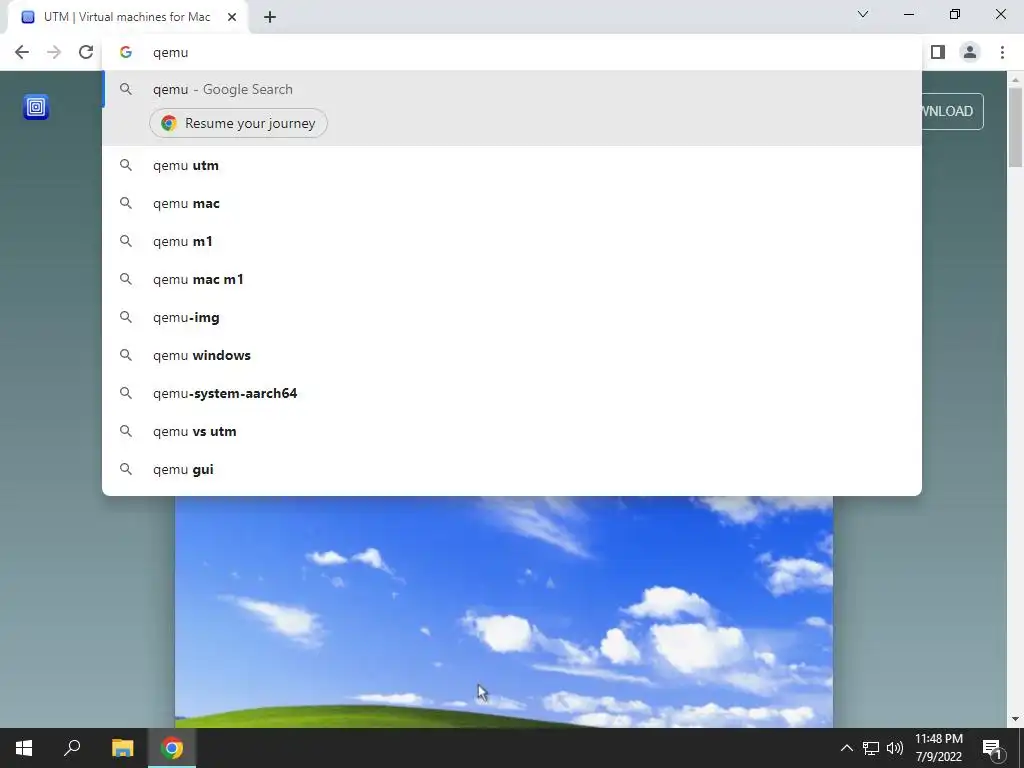Click the Windows XP screenshot image
1024x768 pixels.
(504, 611)
